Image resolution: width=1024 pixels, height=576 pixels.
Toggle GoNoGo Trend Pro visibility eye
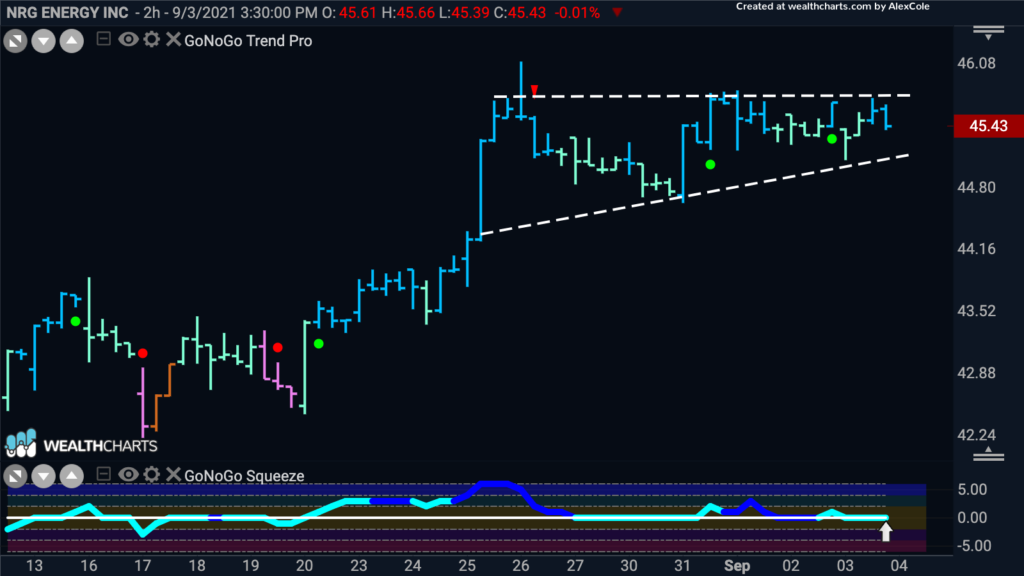tap(128, 40)
